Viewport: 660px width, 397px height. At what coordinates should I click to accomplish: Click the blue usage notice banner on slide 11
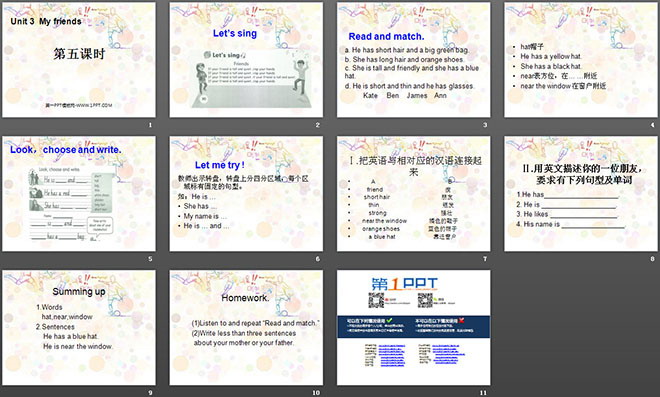pos(413,327)
